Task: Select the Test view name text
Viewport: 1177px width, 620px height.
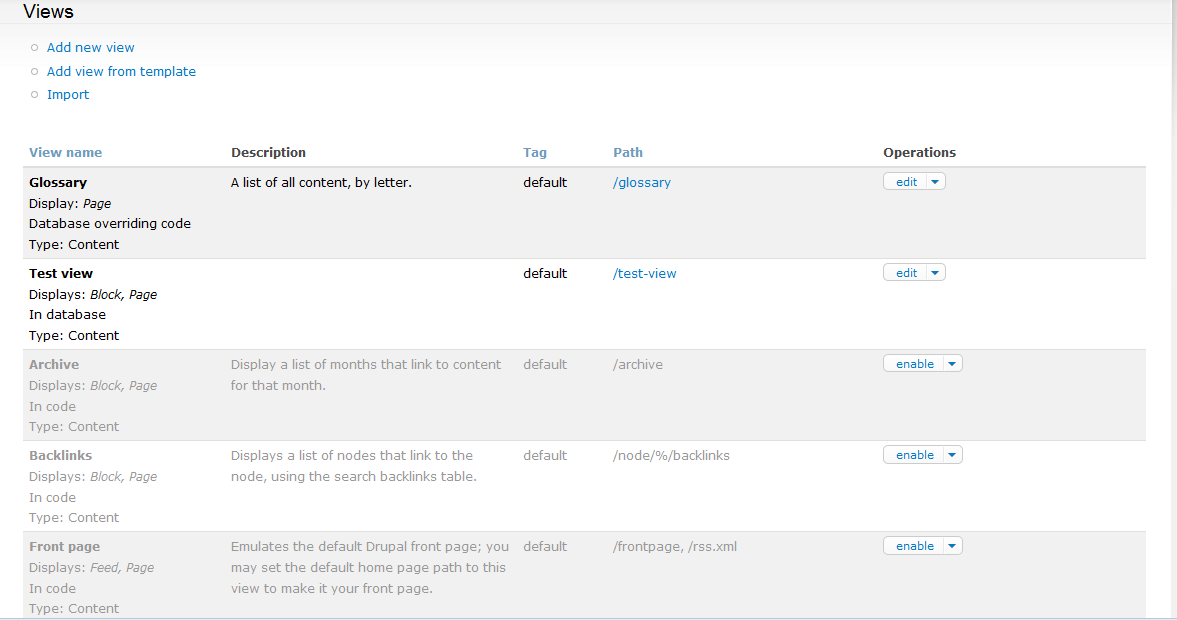Action: 61,274
